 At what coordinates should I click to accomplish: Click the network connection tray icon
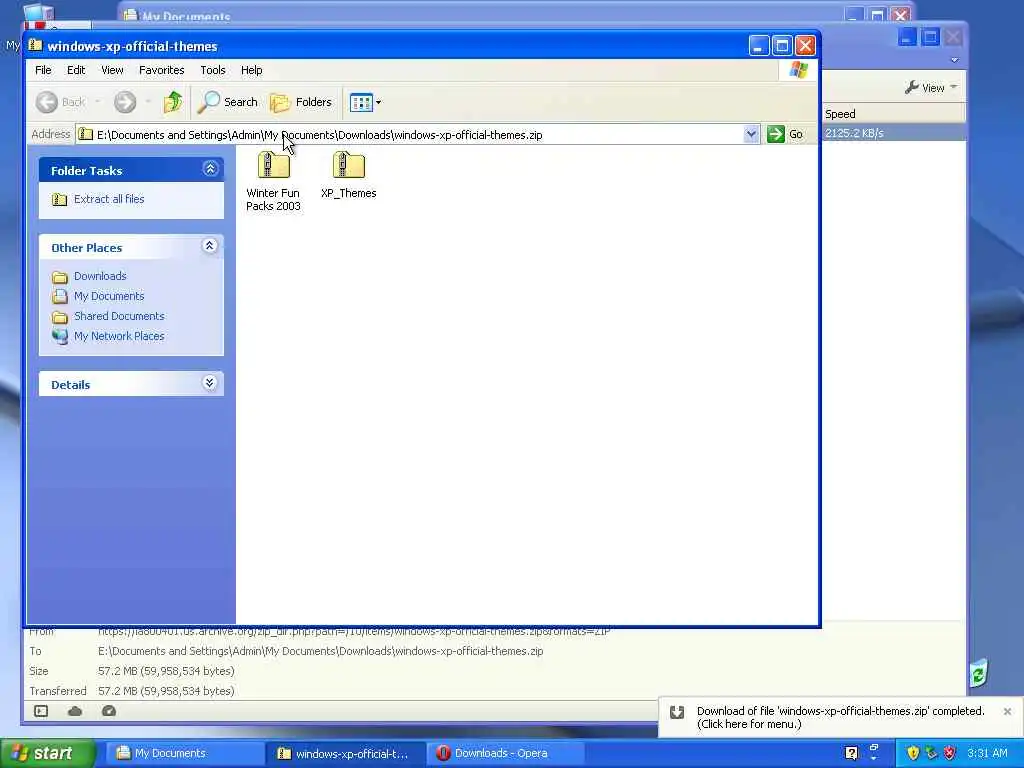click(931, 753)
